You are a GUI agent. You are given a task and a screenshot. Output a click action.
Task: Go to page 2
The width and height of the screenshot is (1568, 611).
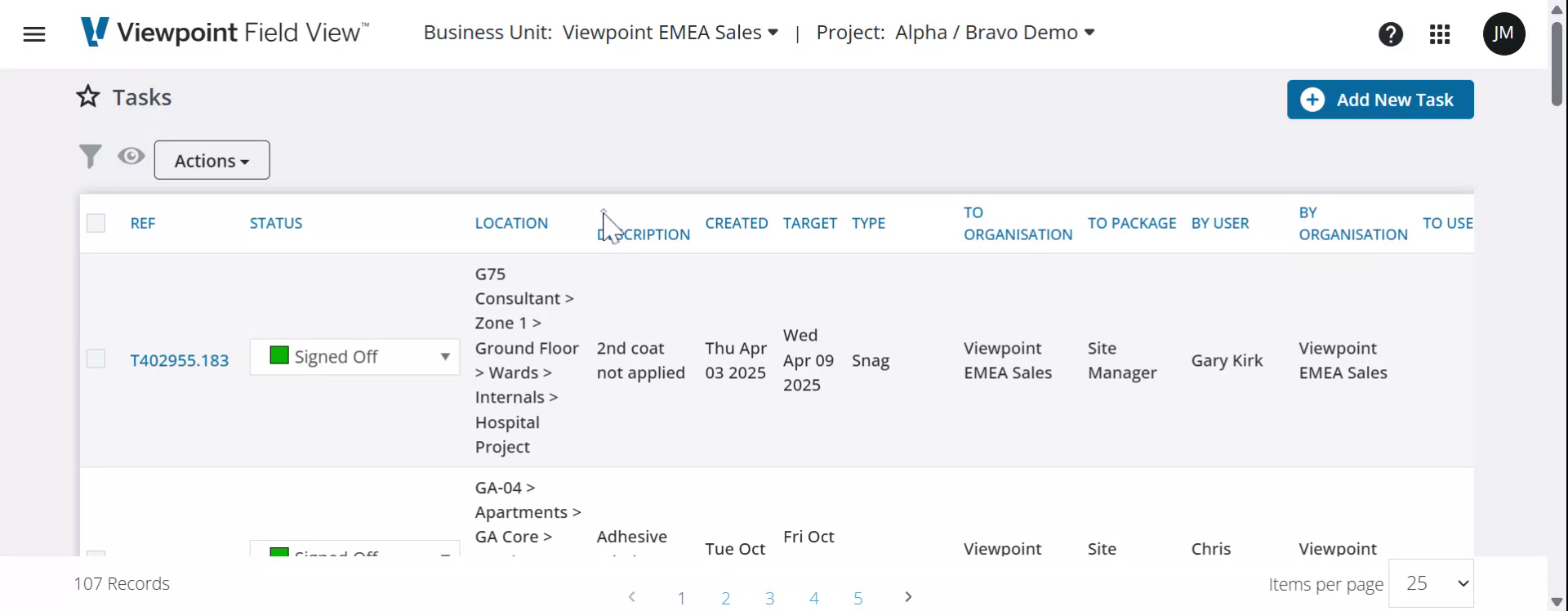tap(725, 598)
